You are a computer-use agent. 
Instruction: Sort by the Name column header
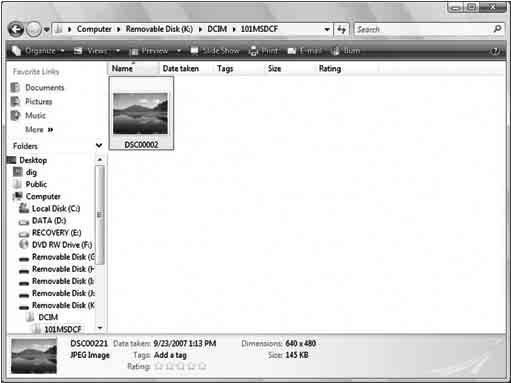(x=133, y=69)
